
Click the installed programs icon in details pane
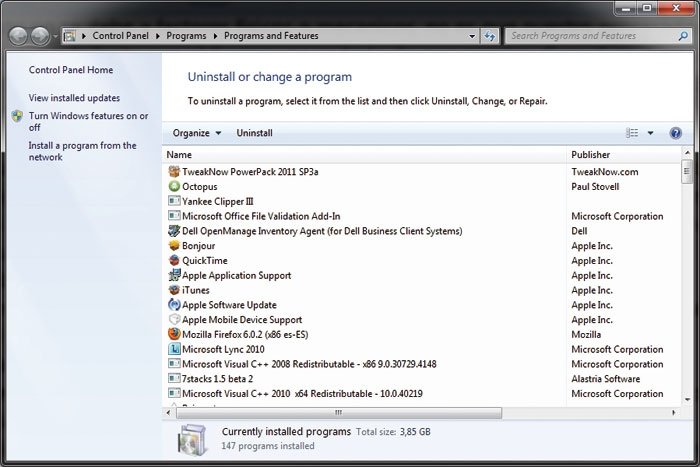192,439
